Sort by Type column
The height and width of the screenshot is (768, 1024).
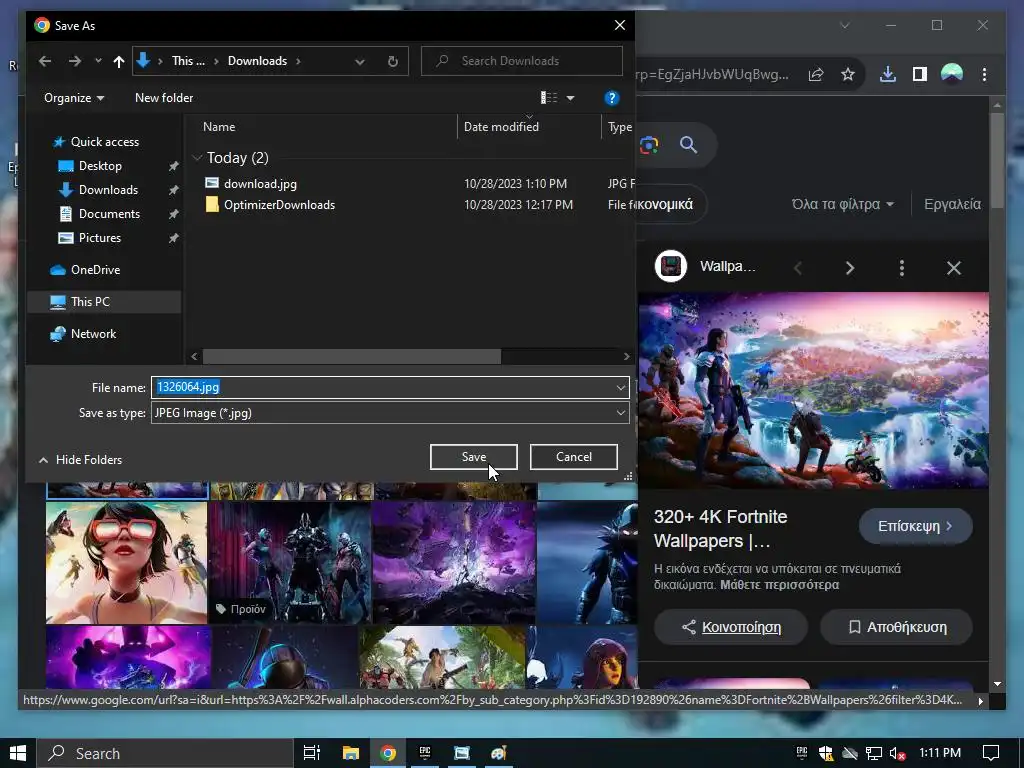(619, 127)
